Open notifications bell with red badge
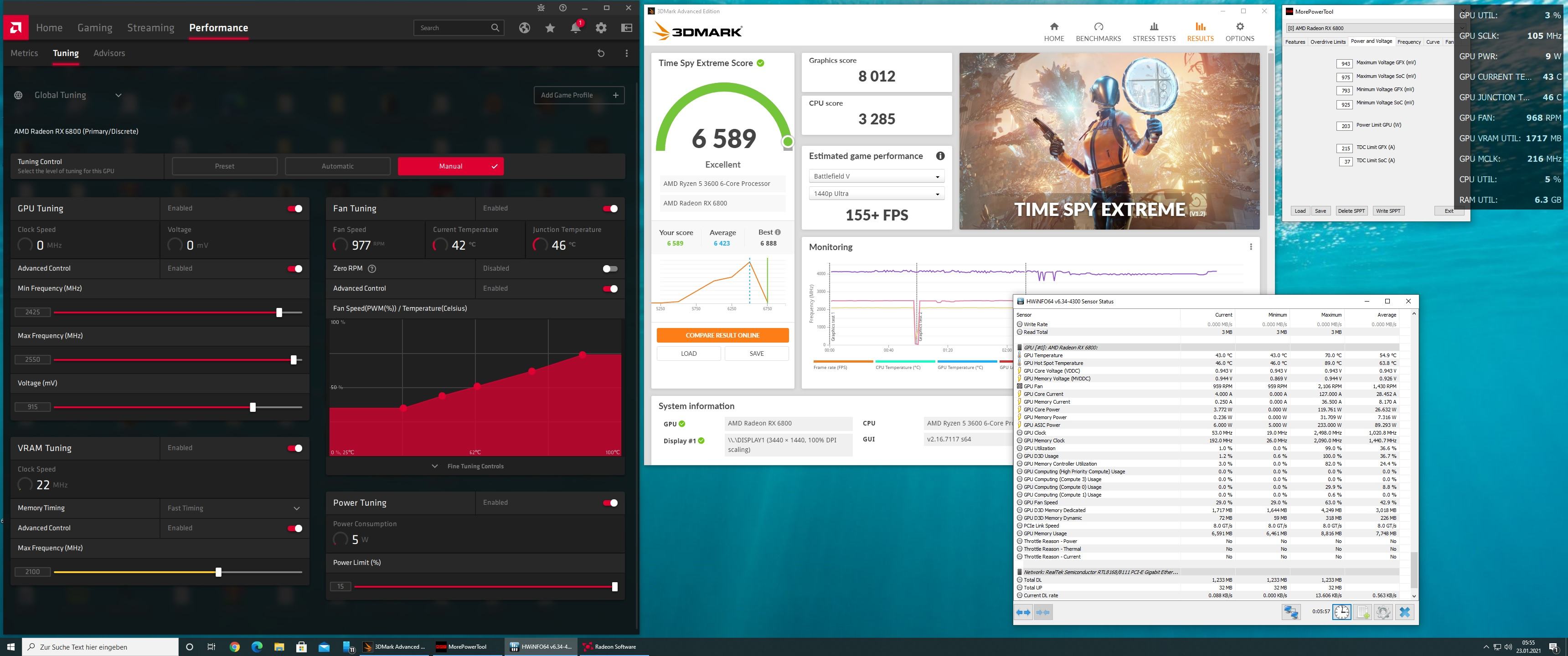This screenshot has width=1568, height=656. point(576,27)
